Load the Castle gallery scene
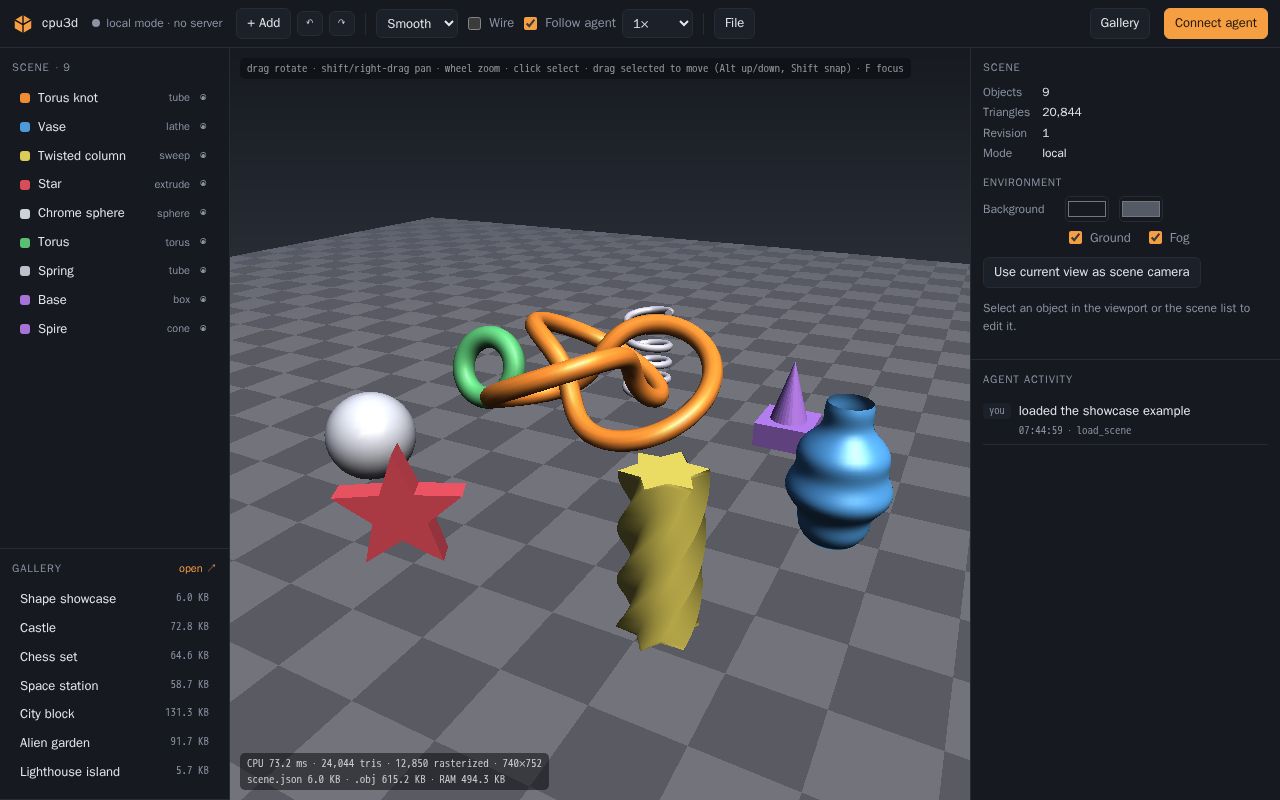Viewport: 1280px width, 800px height. tap(114, 628)
